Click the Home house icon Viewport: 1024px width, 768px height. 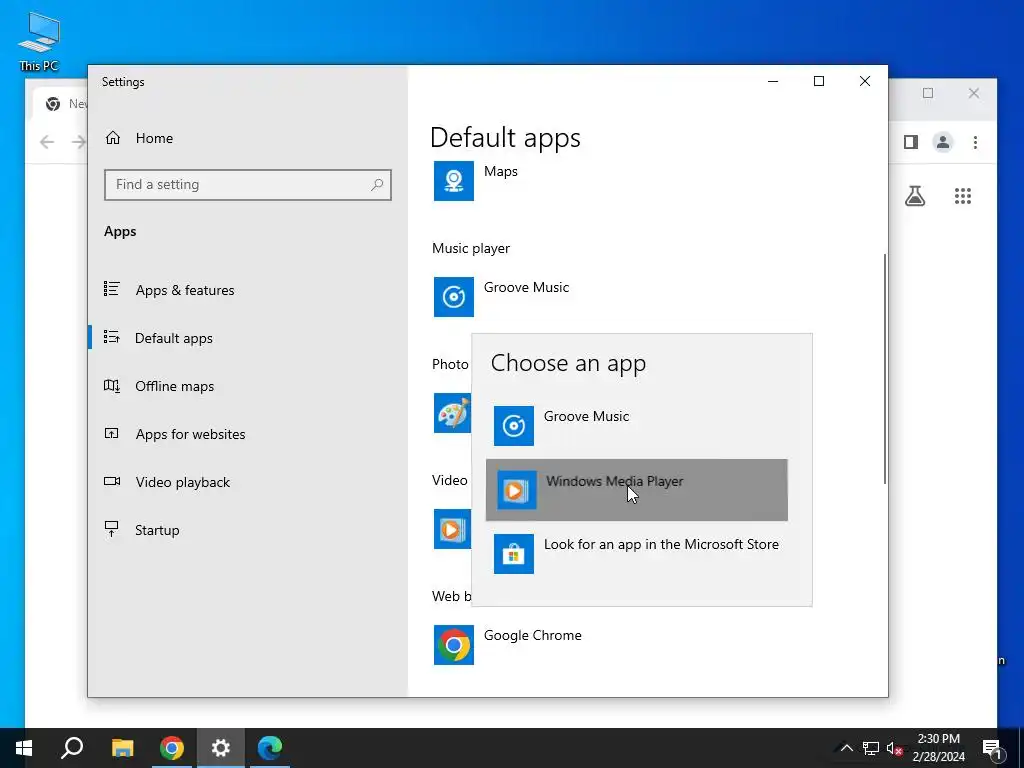tap(113, 137)
